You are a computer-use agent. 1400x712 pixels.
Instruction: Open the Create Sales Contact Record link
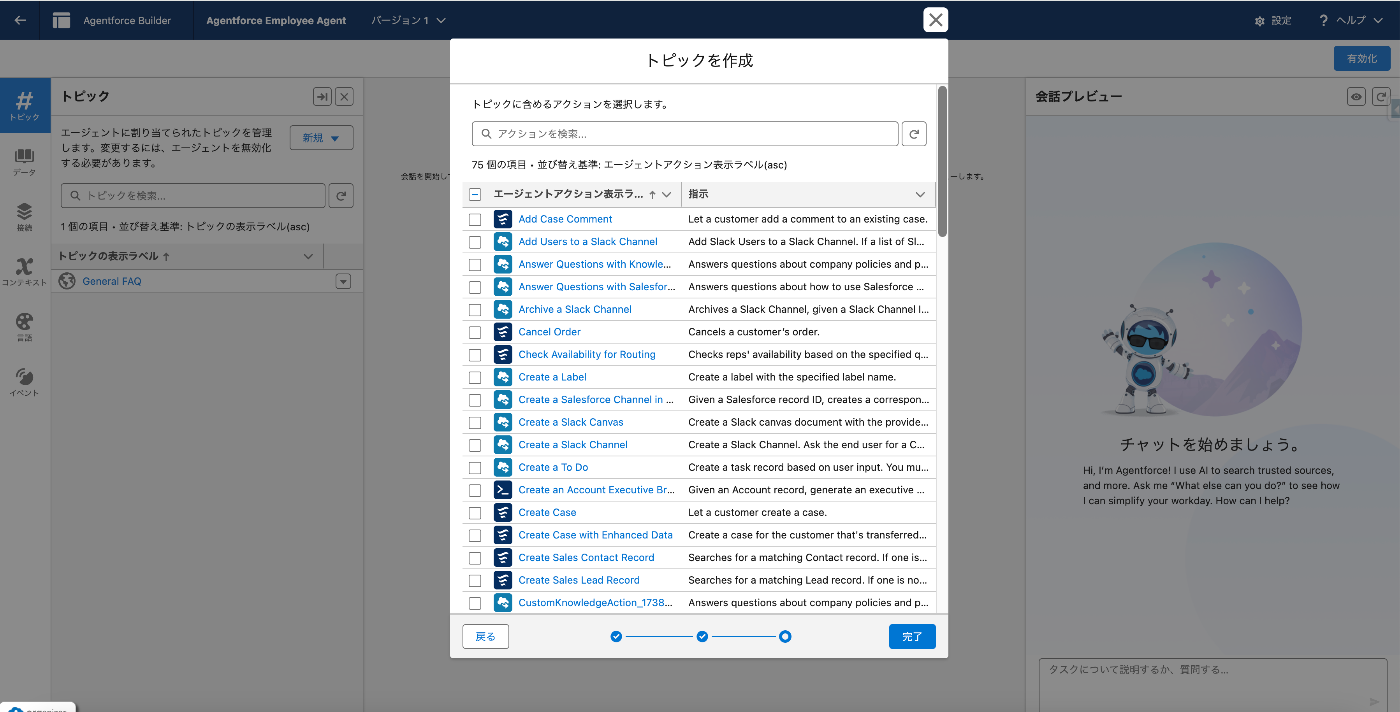[586, 558]
